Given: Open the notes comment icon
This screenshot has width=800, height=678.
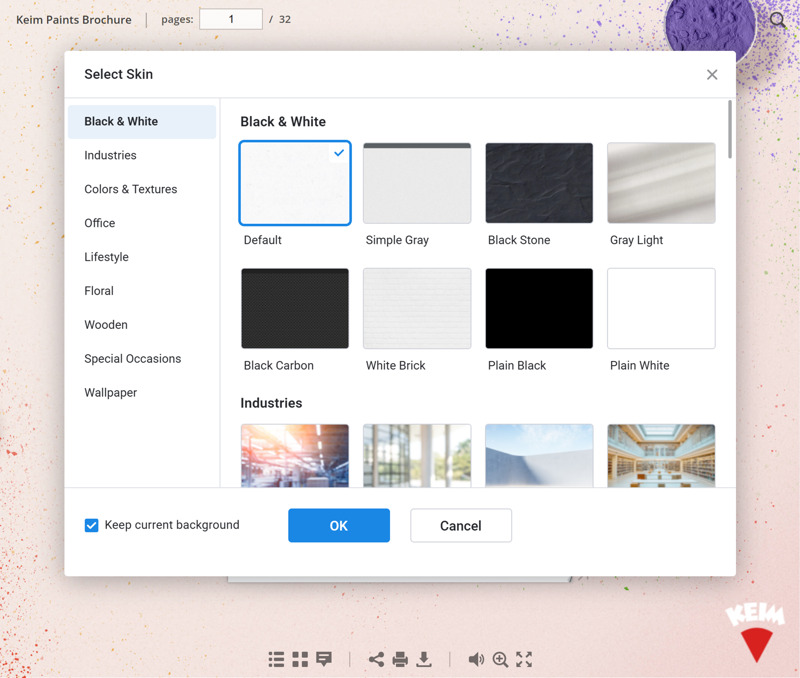Looking at the screenshot, I should (x=324, y=659).
